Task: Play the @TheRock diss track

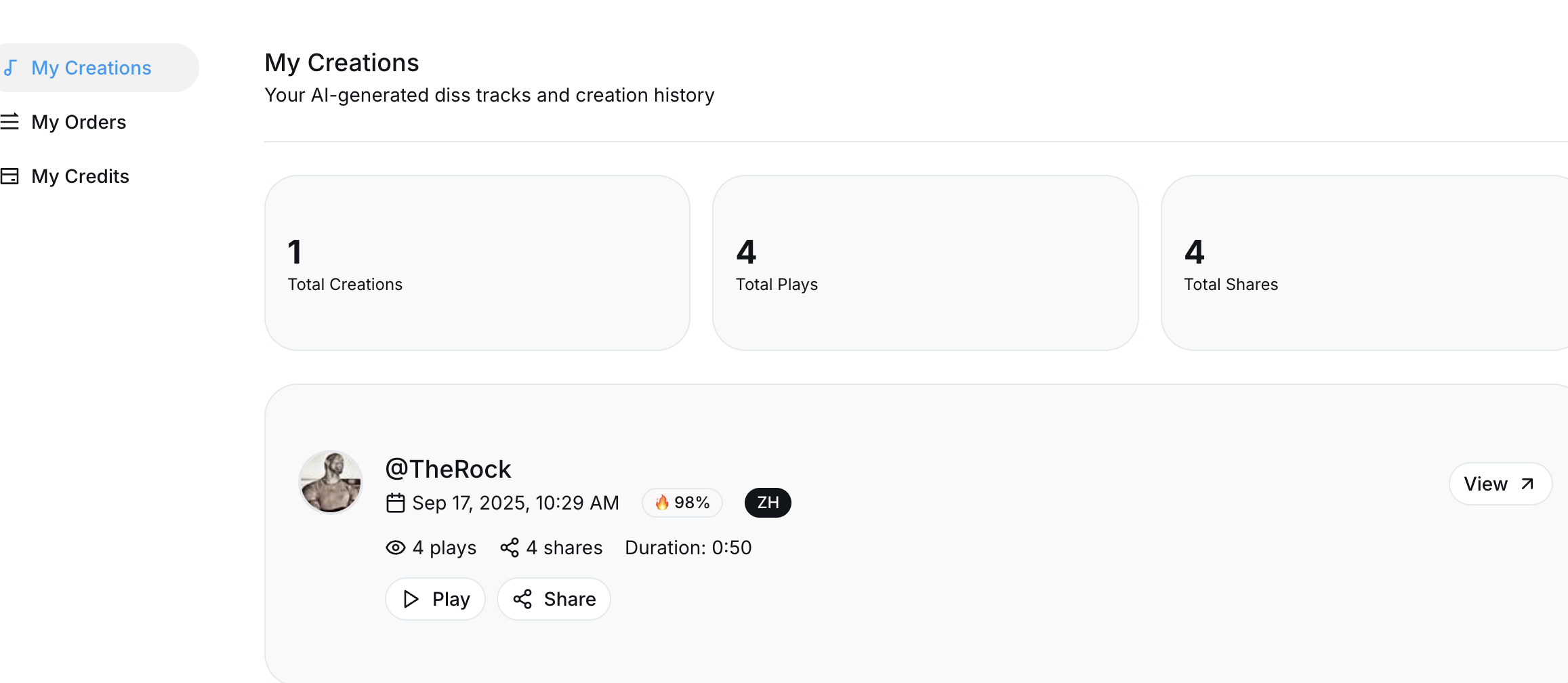Action: pyautogui.click(x=436, y=599)
